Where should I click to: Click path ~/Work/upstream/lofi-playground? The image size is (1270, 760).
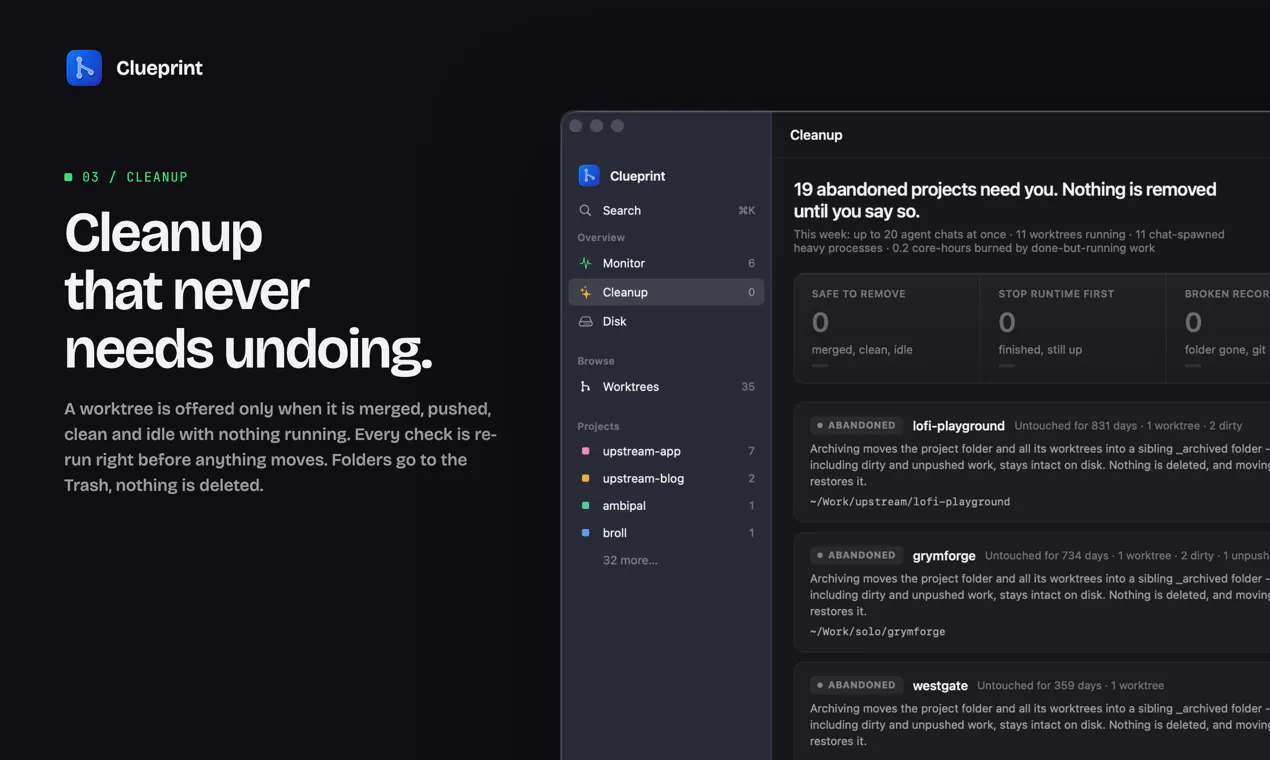[910, 502]
